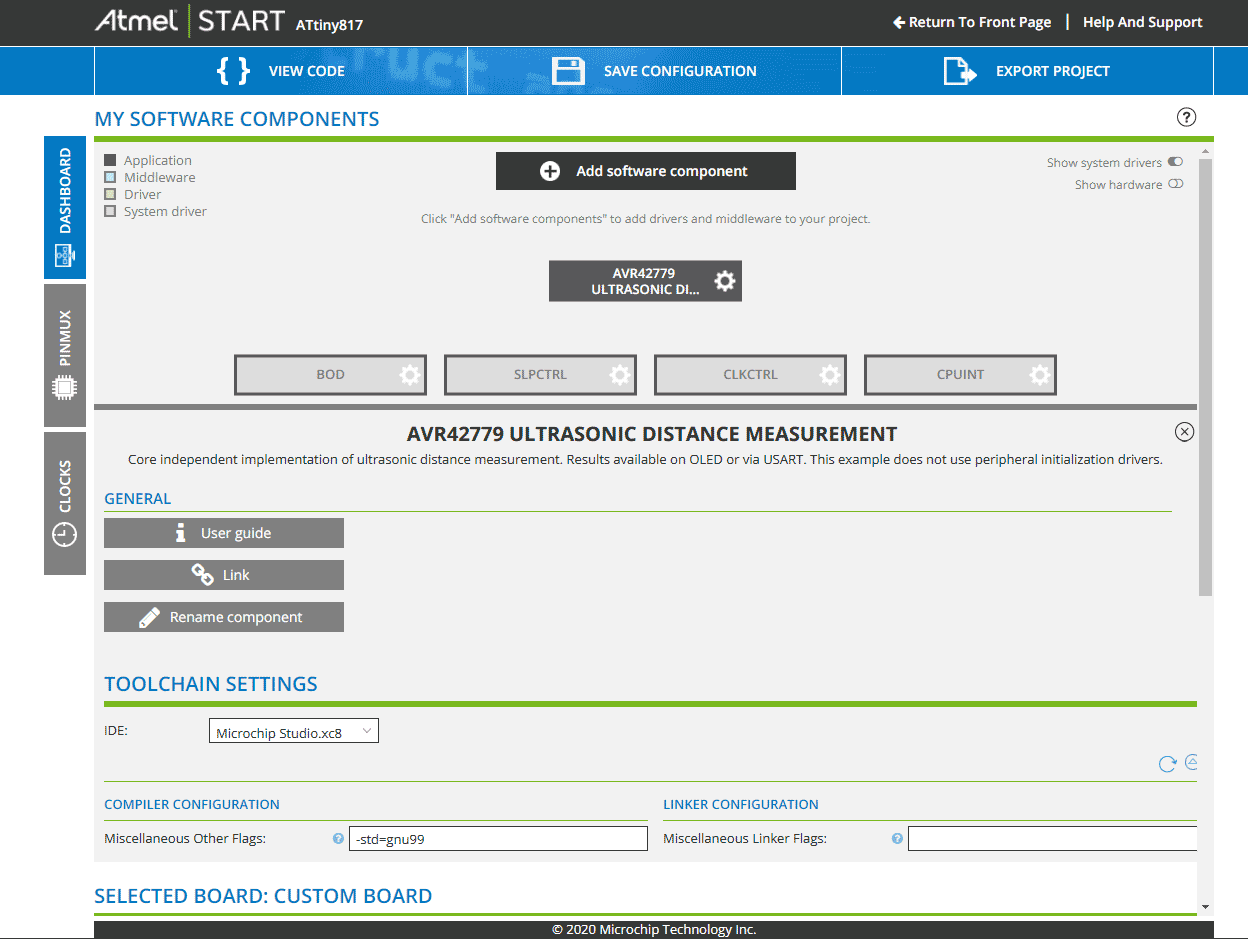Click the scroll up arrow of the page scrollbar

click(1205, 150)
